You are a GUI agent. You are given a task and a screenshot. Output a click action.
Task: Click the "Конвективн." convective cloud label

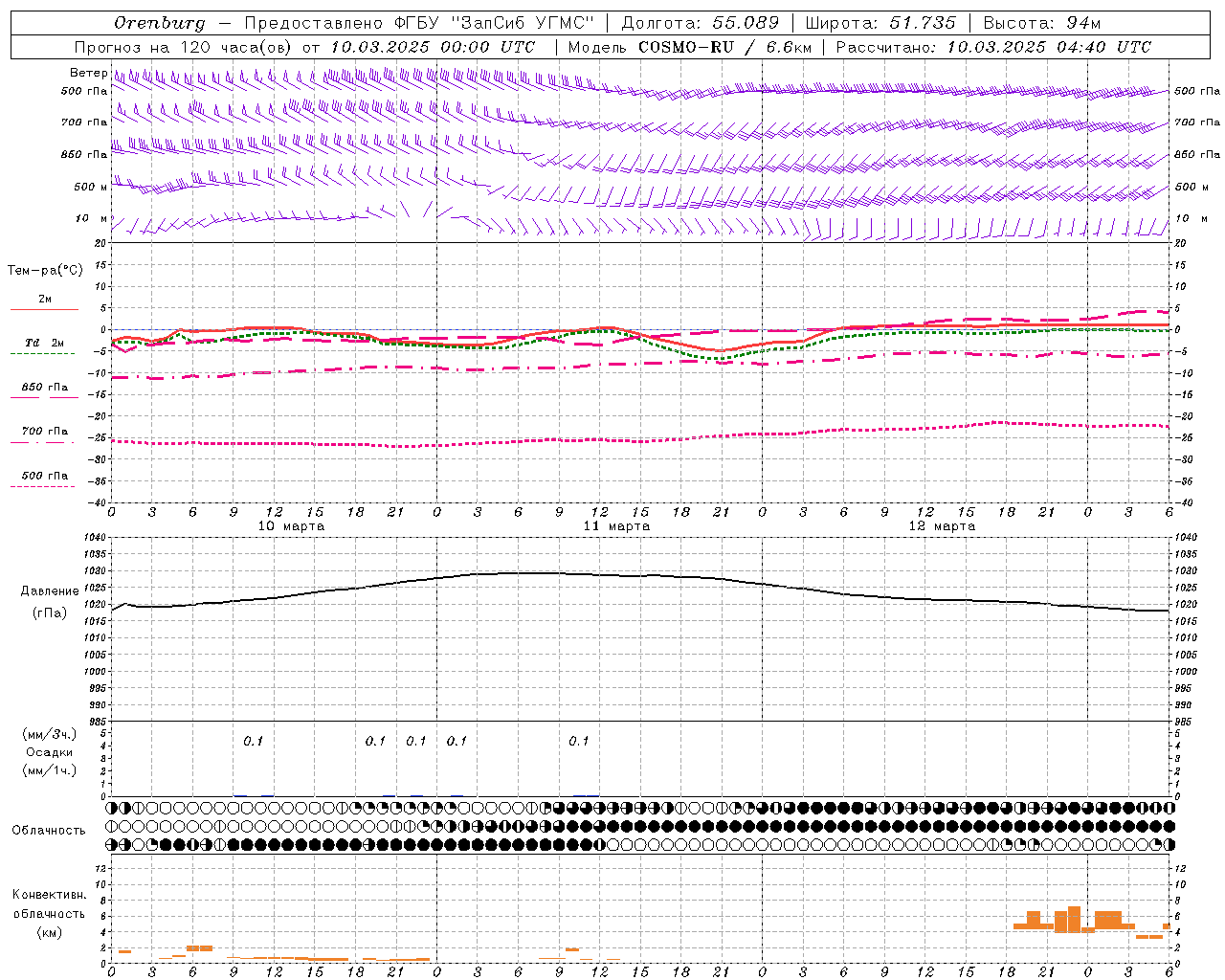click(49, 895)
